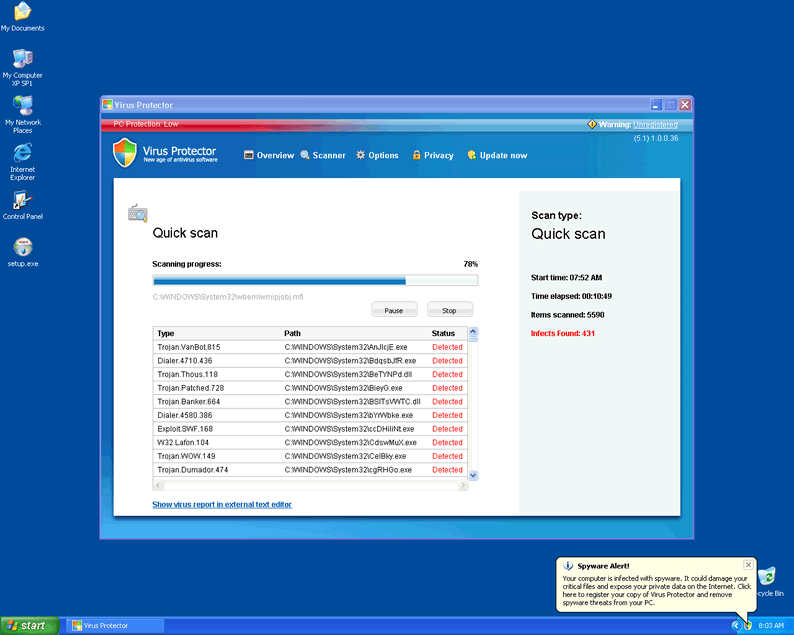Stop the quick scan
The width and height of the screenshot is (794, 635).
point(449,310)
